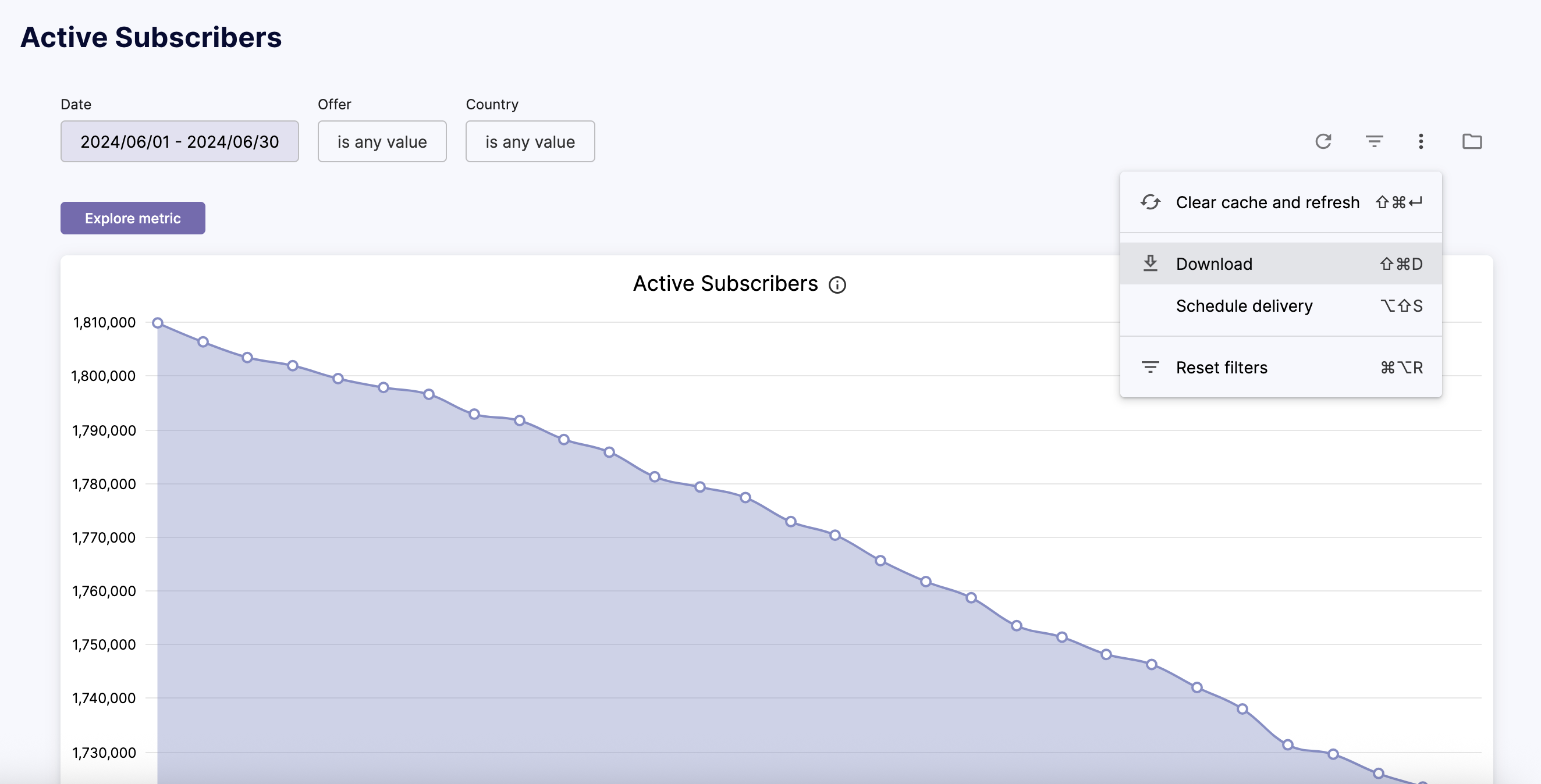This screenshot has width=1541, height=784.
Task: Open the Date range filter 2024/06/01 - 2024/06/30
Action: pos(179,142)
